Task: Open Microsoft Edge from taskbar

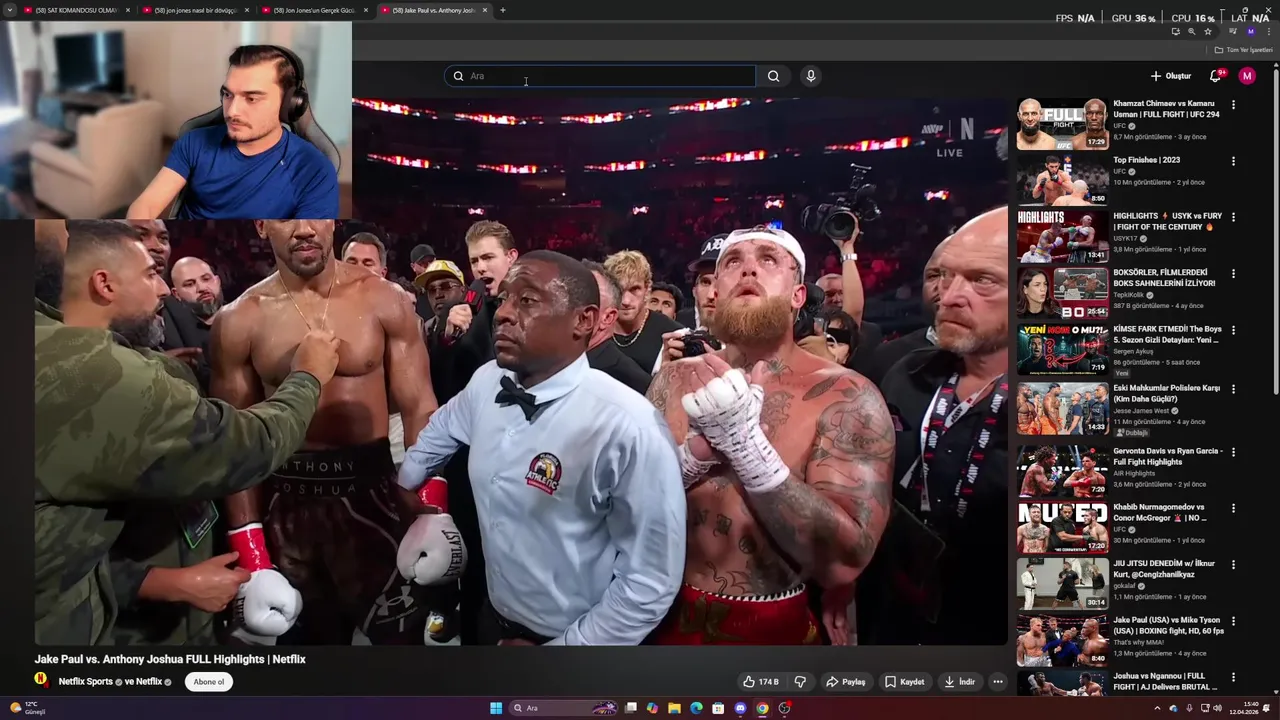Action: click(x=696, y=708)
